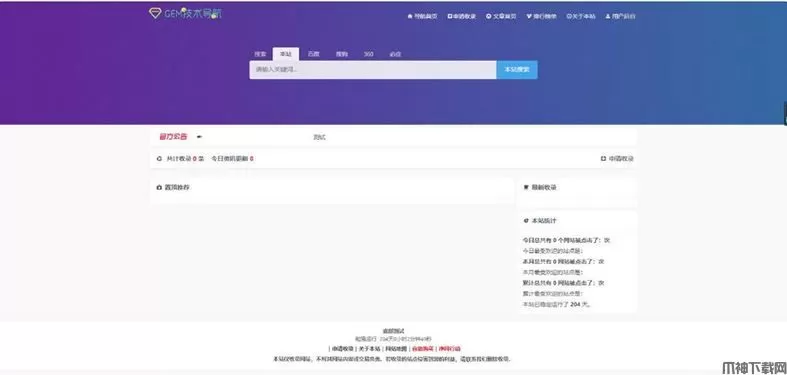This screenshot has width=787, height=375.
Task: Select the 本站 search tab
Action: pos(286,54)
